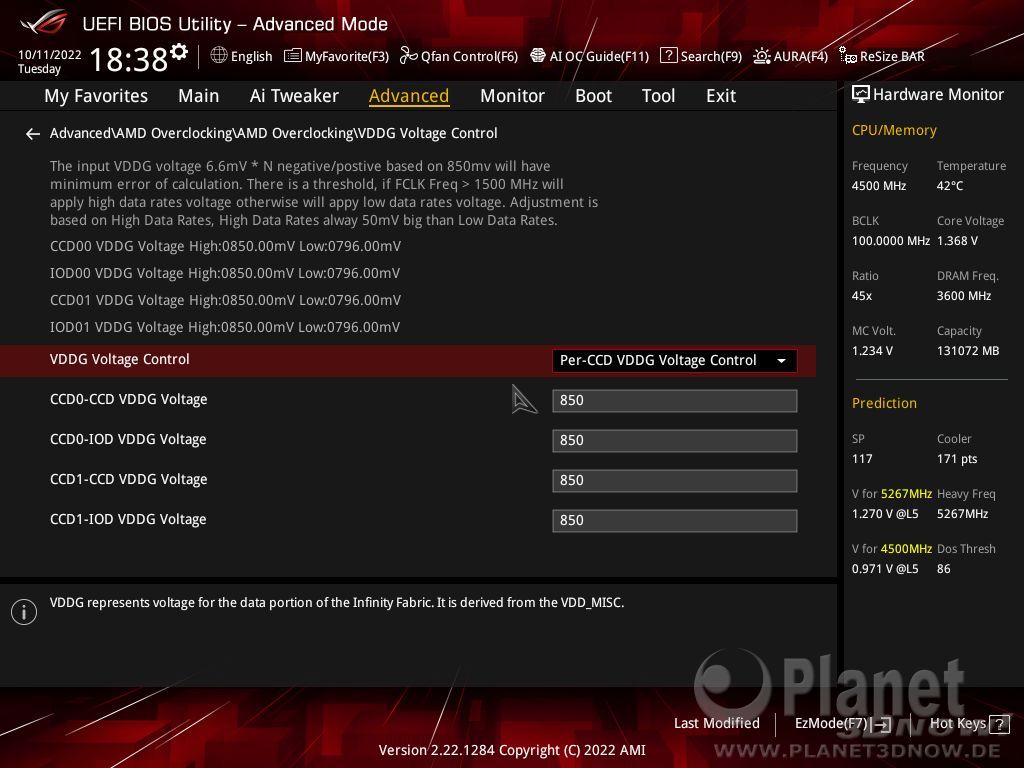
Task: Click the 10/11/2022 Tuesday date
Action: click(50, 61)
